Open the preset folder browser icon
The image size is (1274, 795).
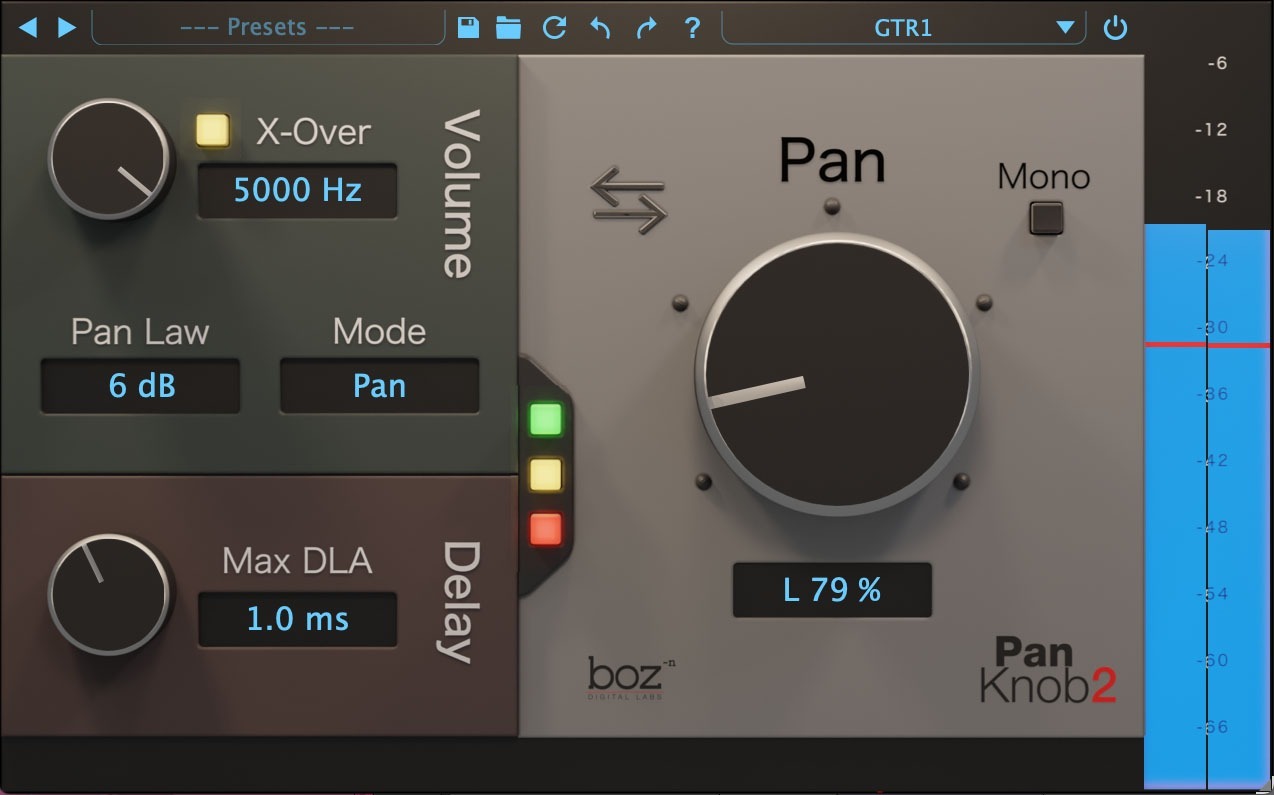pos(510,27)
